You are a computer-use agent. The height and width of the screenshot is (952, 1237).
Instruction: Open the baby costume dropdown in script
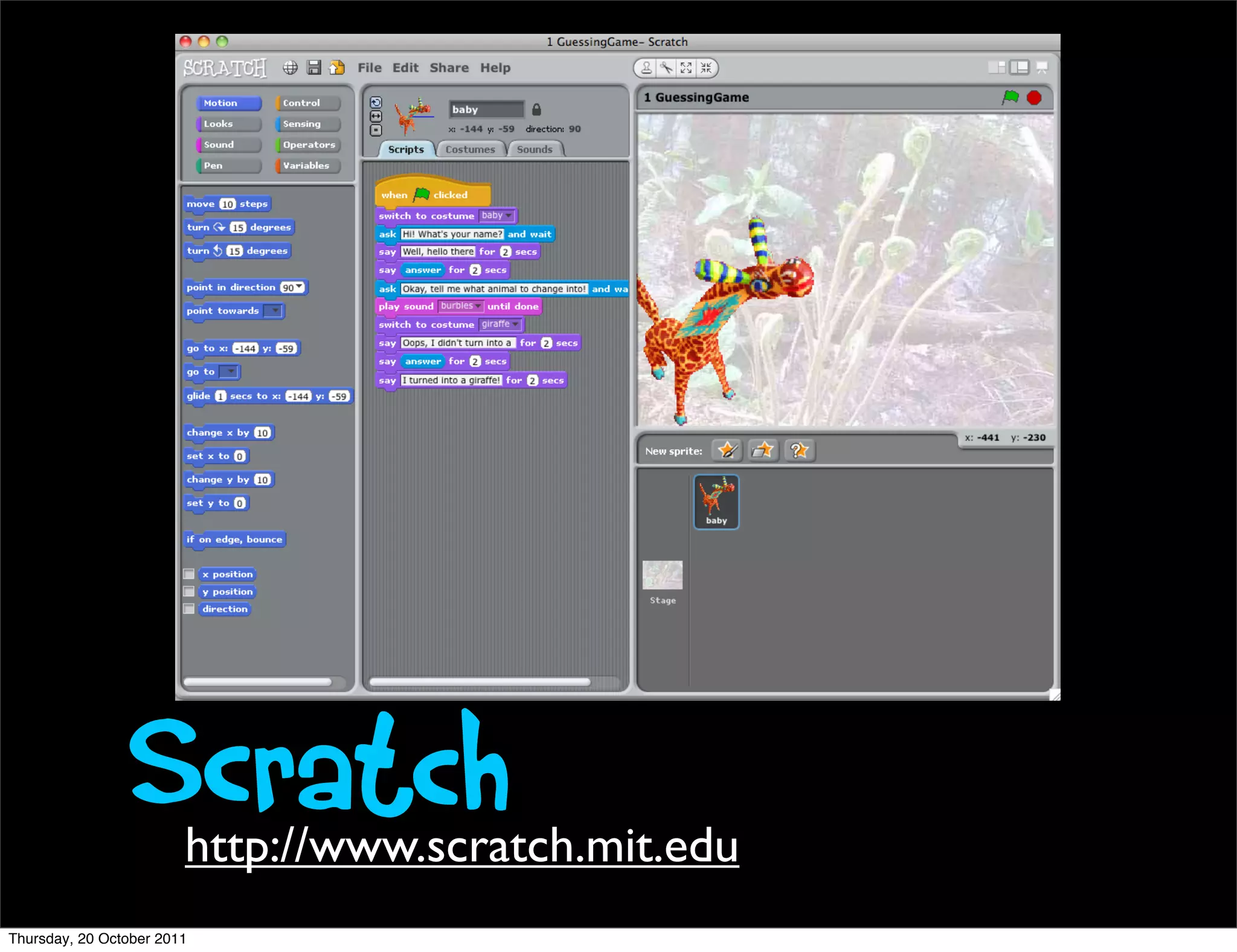tap(496, 216)
